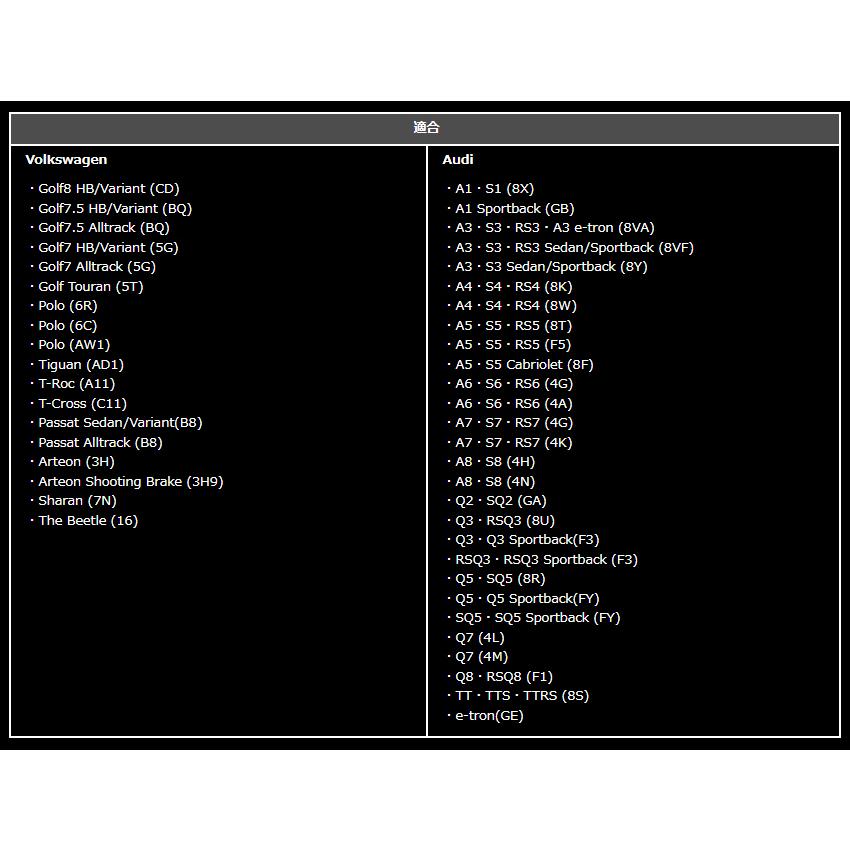This screenshot has height=850, width=850.
Task: Select Arteon Shooting Brake (3H9)
Action: 130,482
